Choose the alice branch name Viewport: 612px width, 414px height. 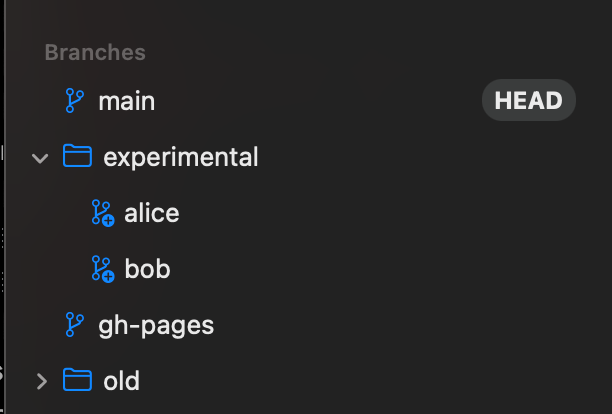pos(151,213)
